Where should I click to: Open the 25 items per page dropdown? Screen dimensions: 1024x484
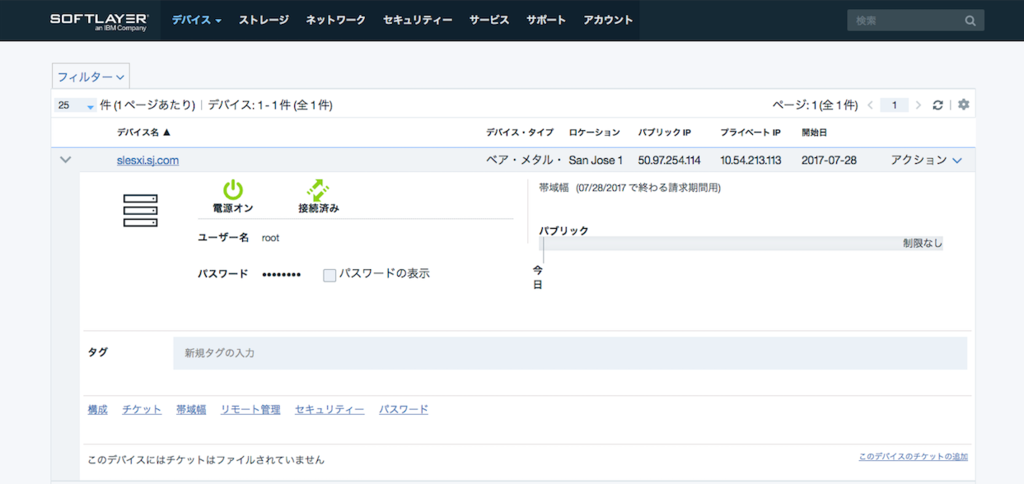[x=75, y=105]
